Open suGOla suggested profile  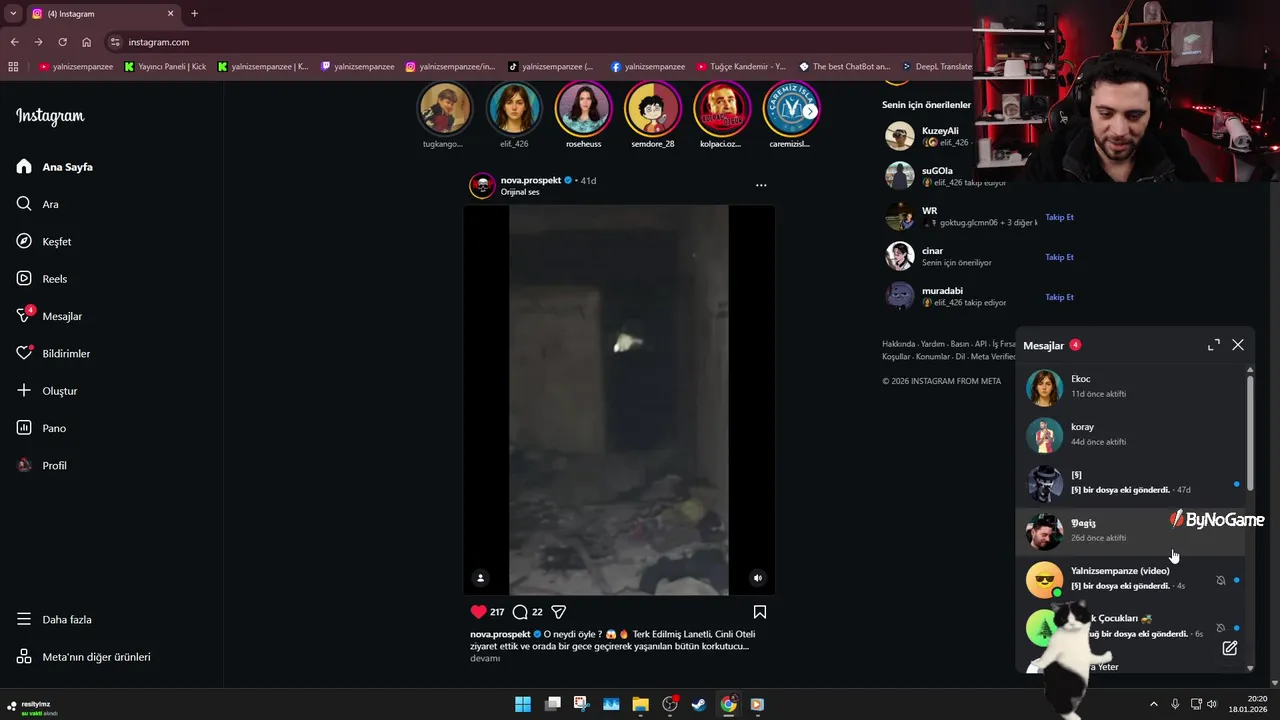tap(937, 171)
